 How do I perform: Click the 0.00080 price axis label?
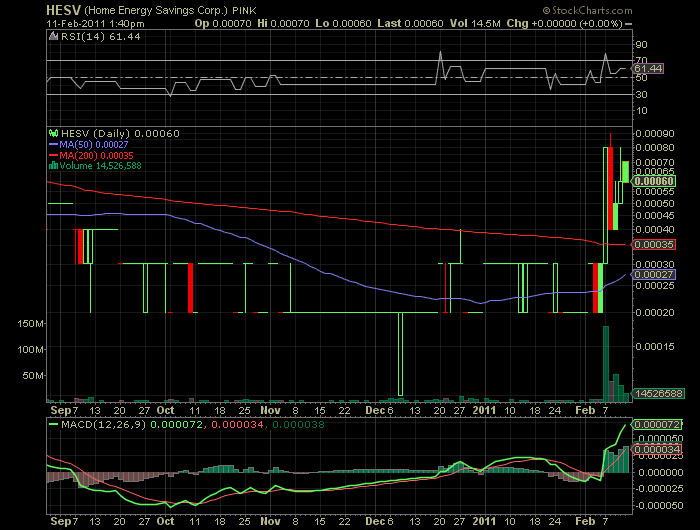click(655, 147)
